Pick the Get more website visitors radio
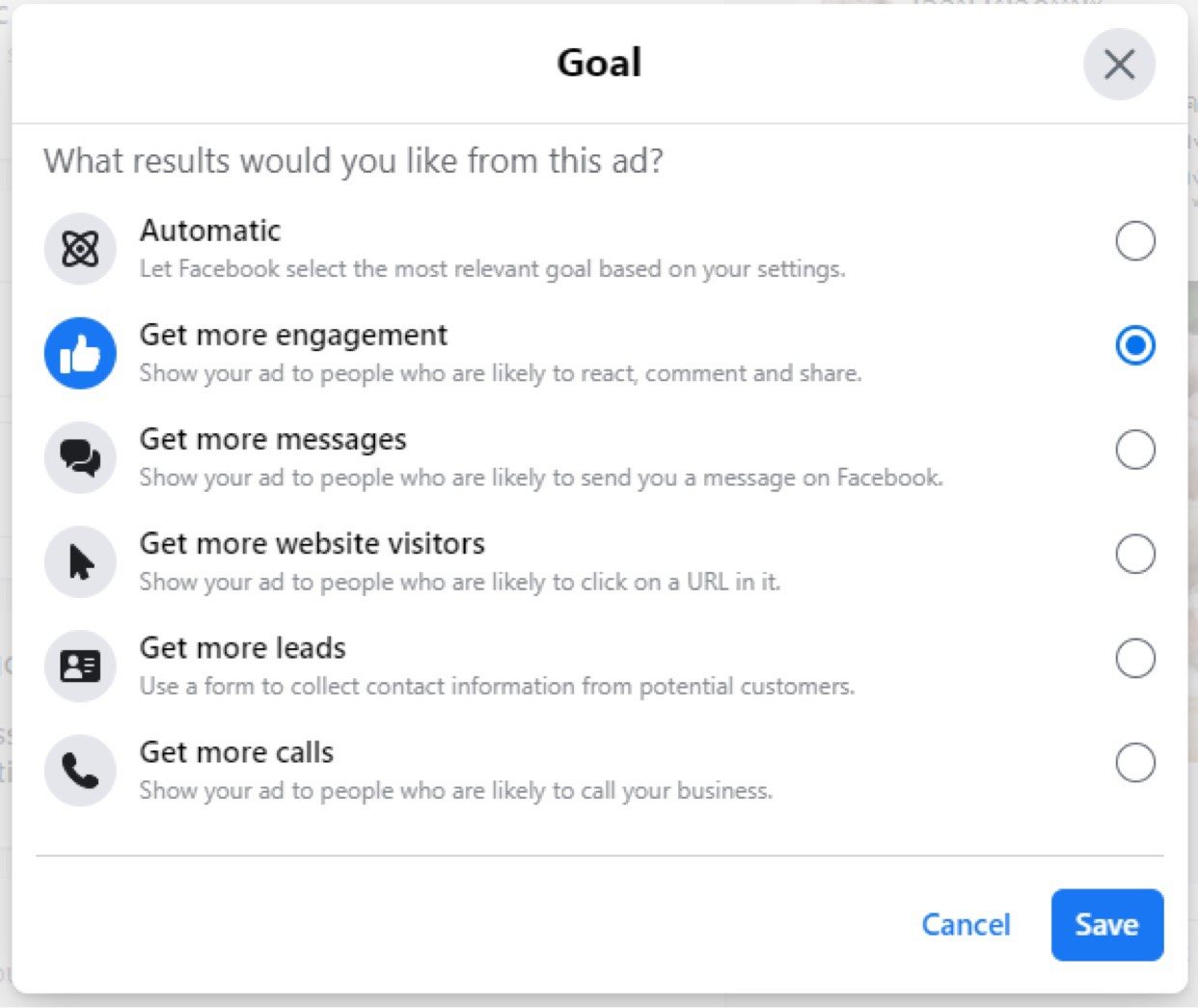 [1134, 554]
